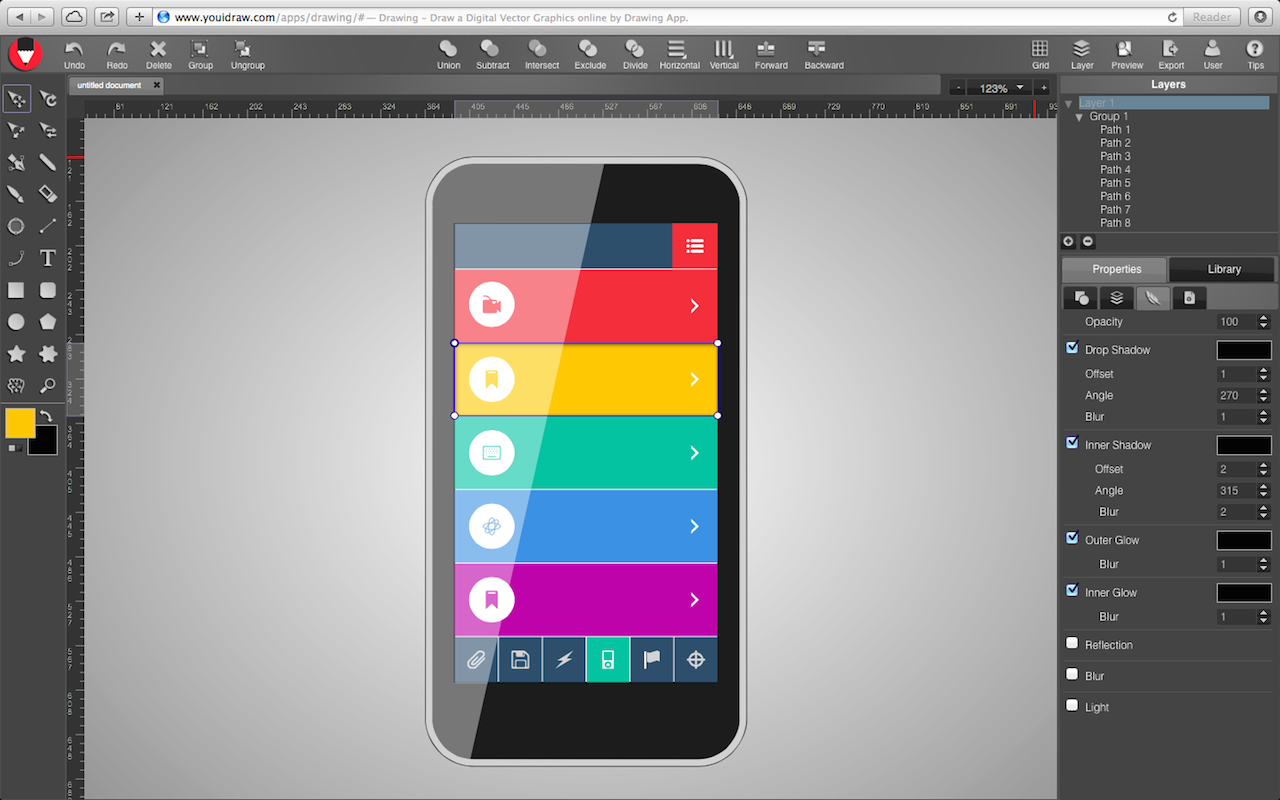
Task: Collapse the Group 1 tree in Layers
Action: tap(1078, 116)
